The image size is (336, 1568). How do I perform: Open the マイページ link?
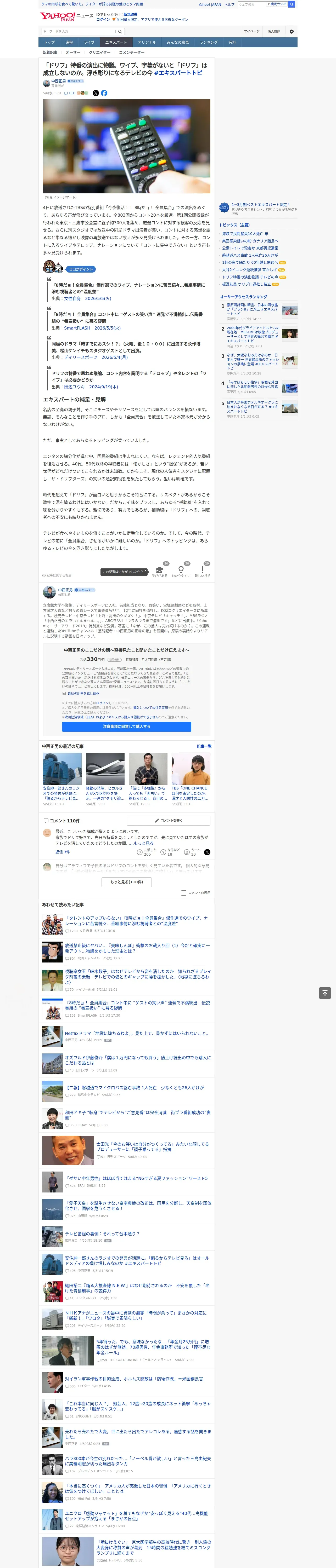pos(252,32)
